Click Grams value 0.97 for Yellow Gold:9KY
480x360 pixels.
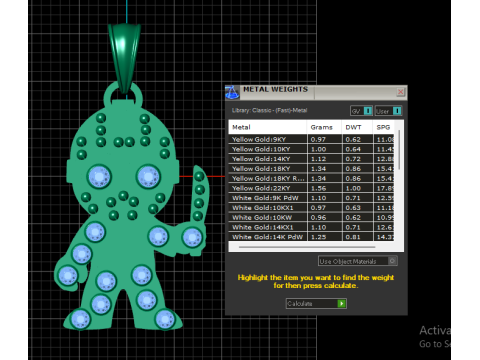tap(318, 139)
